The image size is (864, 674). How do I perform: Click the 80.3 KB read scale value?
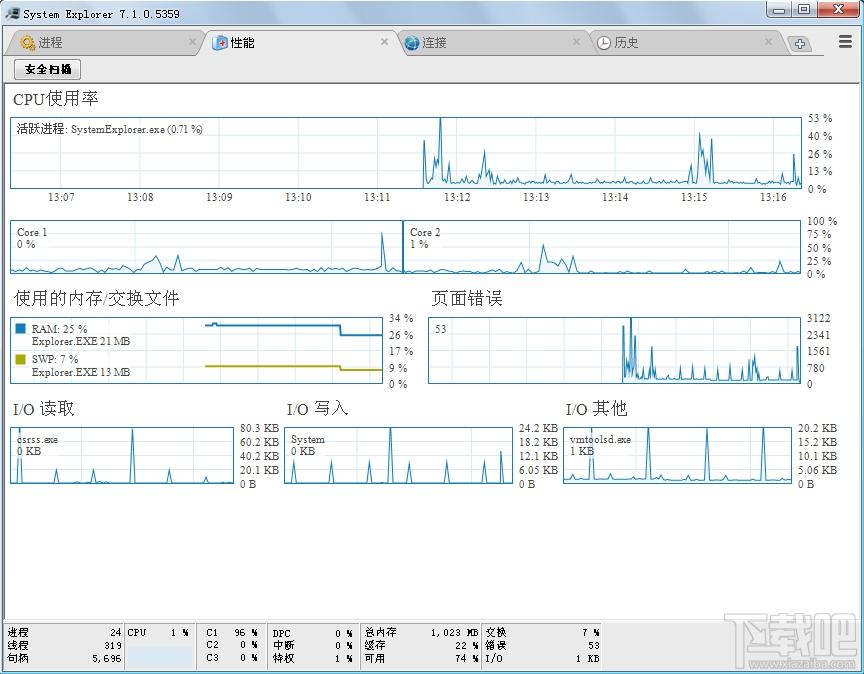pos(259,428)
